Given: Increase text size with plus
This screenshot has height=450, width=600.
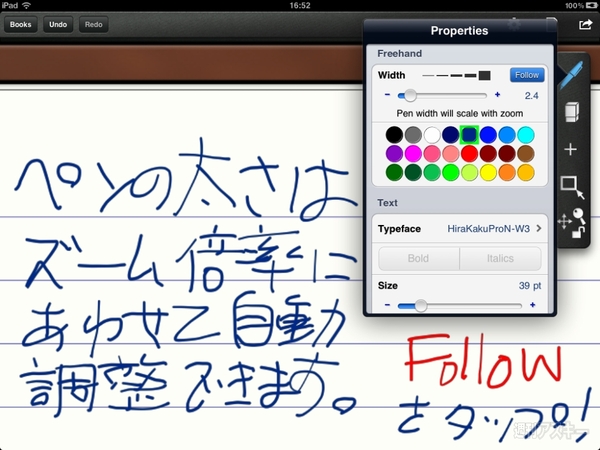Looking at the screenshot, I should 532,305.
